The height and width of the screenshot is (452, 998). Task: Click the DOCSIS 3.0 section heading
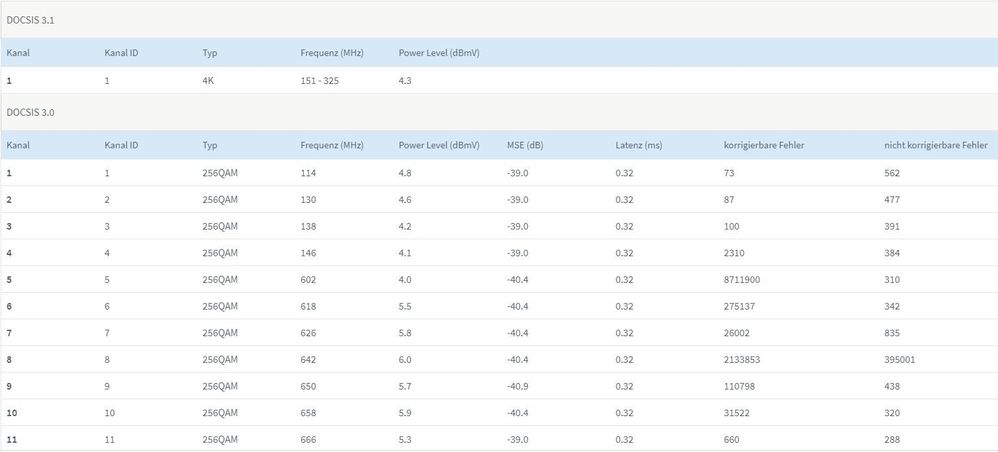pos(30,112)
